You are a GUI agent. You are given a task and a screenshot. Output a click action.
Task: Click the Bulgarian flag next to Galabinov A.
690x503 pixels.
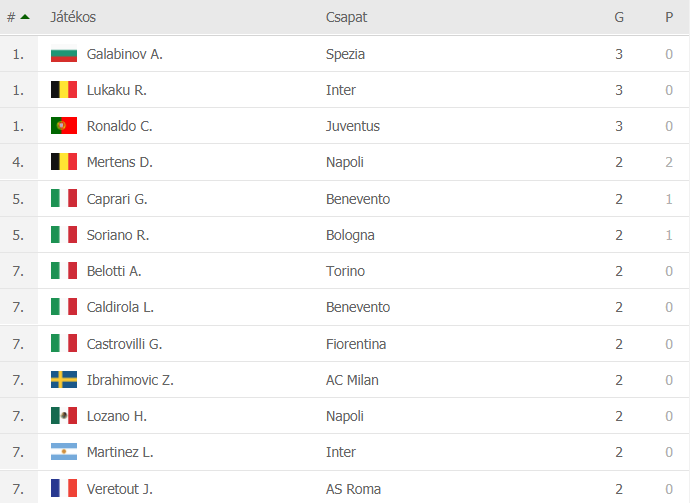tap(64, 54)
